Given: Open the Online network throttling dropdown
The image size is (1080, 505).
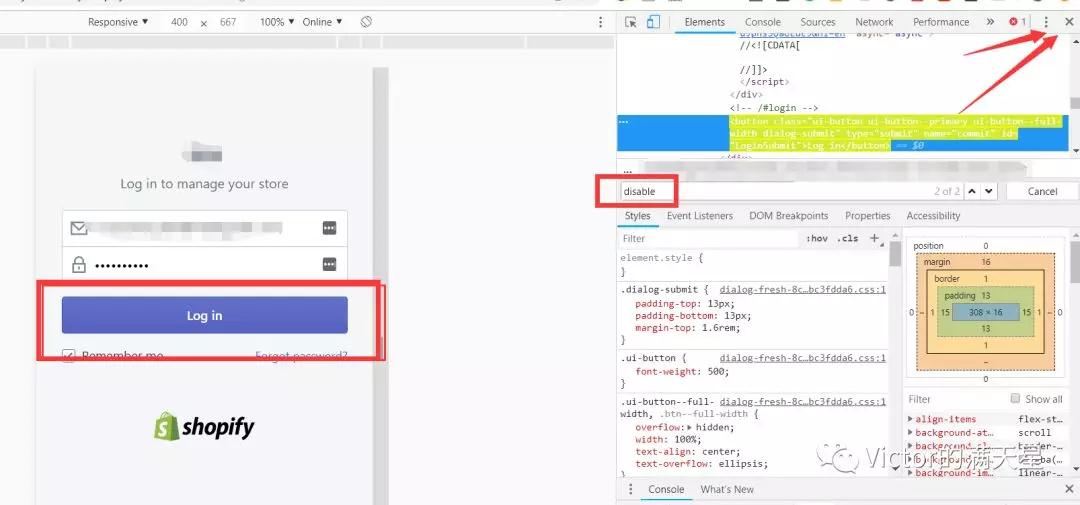Looking at the screenshot, I should click(322, 22).
